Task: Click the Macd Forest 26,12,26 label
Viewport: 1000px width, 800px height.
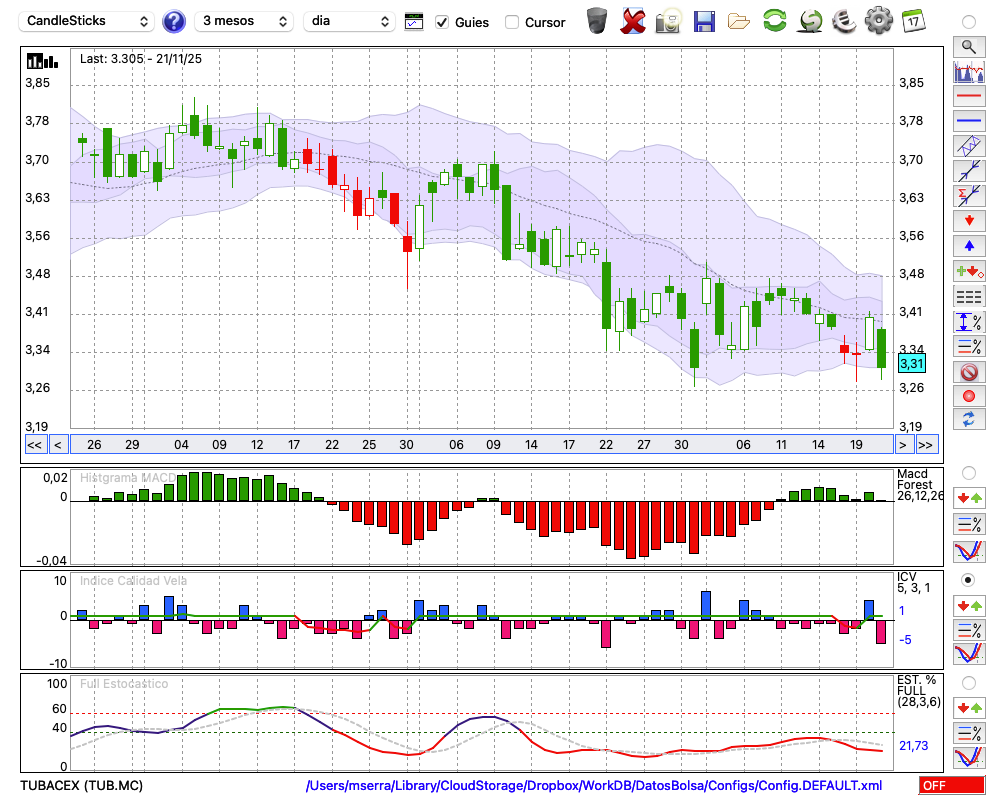Action: [920, 484]
